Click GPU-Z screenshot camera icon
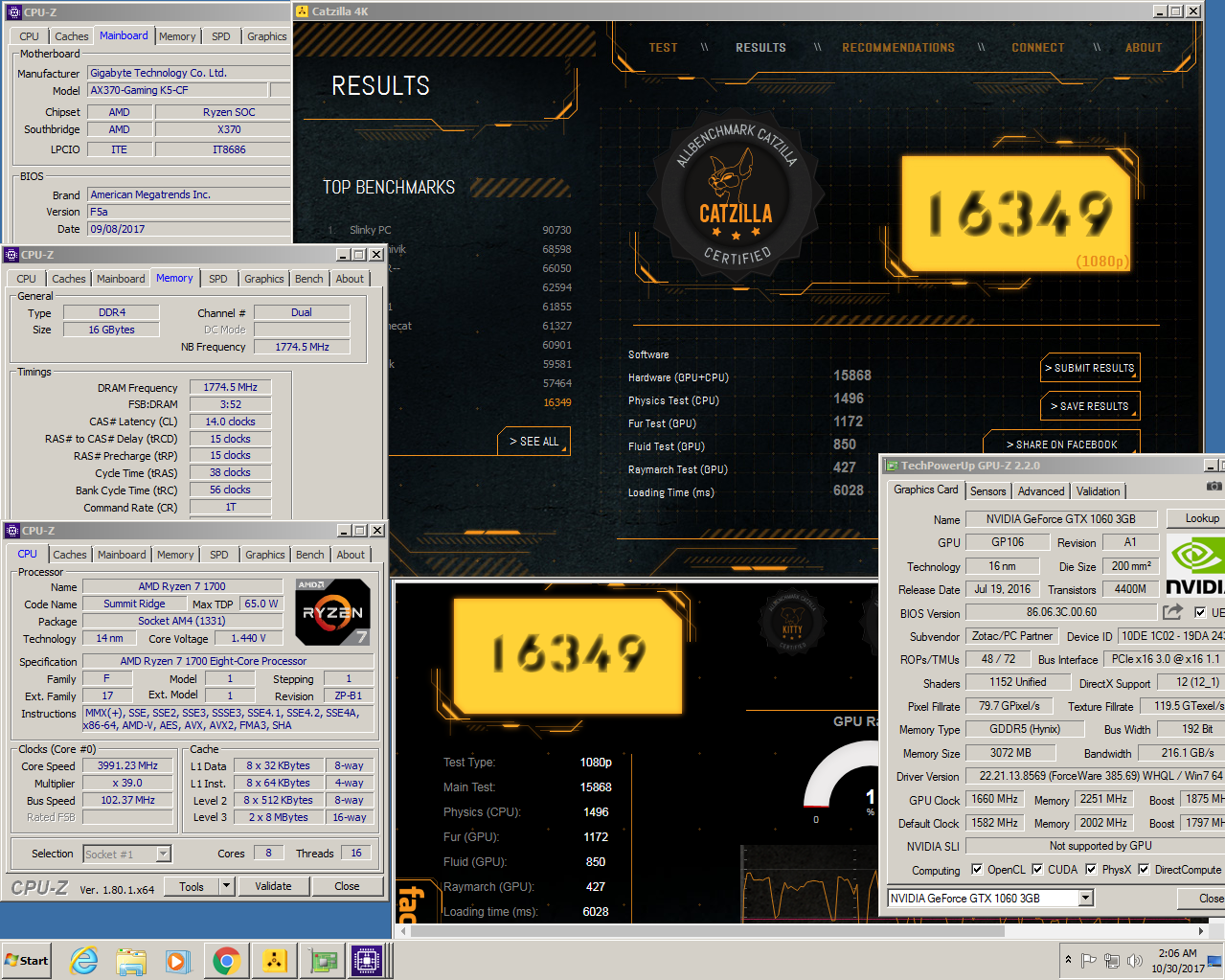The width and height of the screenshot is (1225, 980). 1214,487
